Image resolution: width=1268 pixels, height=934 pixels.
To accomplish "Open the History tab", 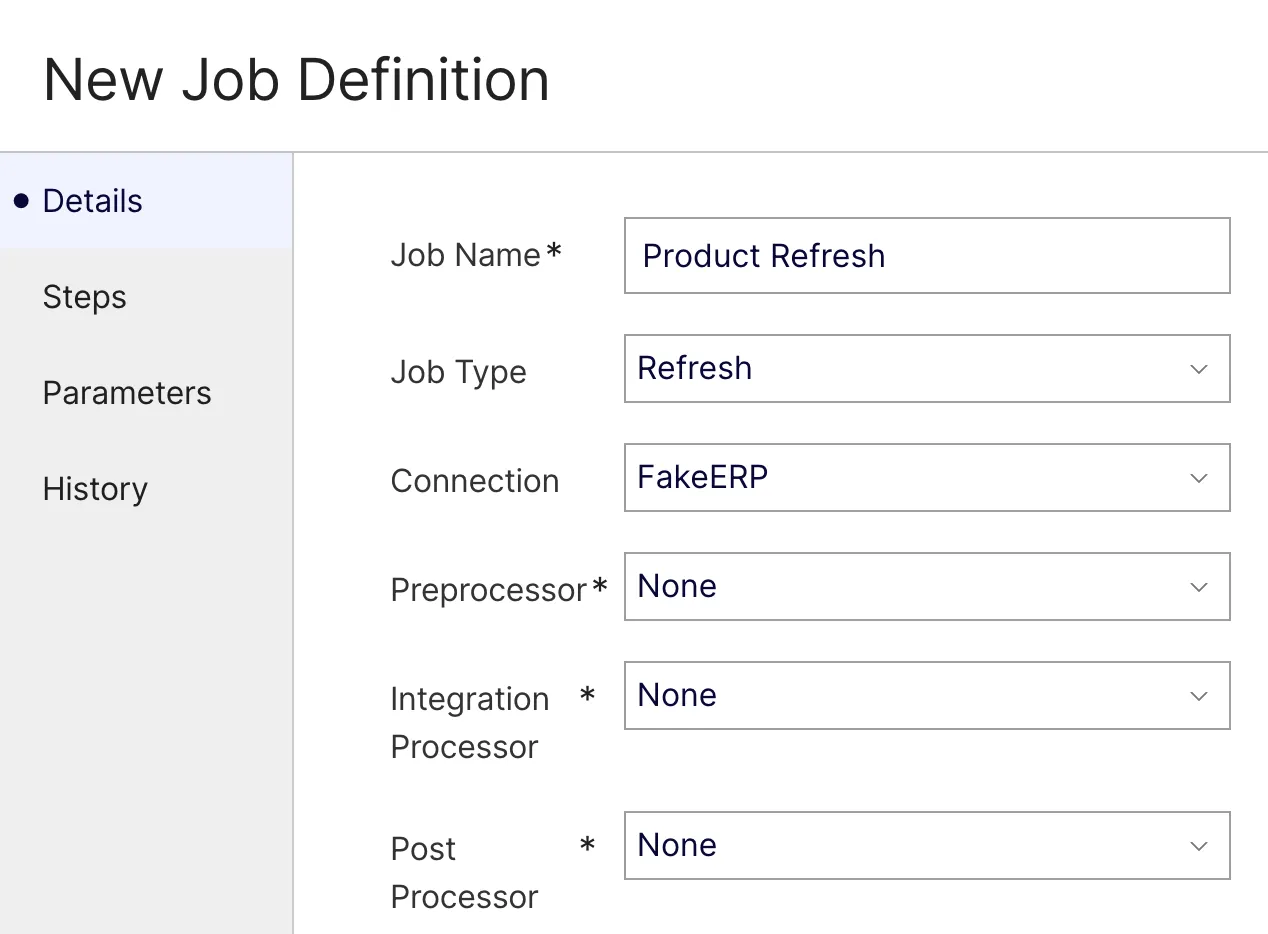I will coord(146,489).
